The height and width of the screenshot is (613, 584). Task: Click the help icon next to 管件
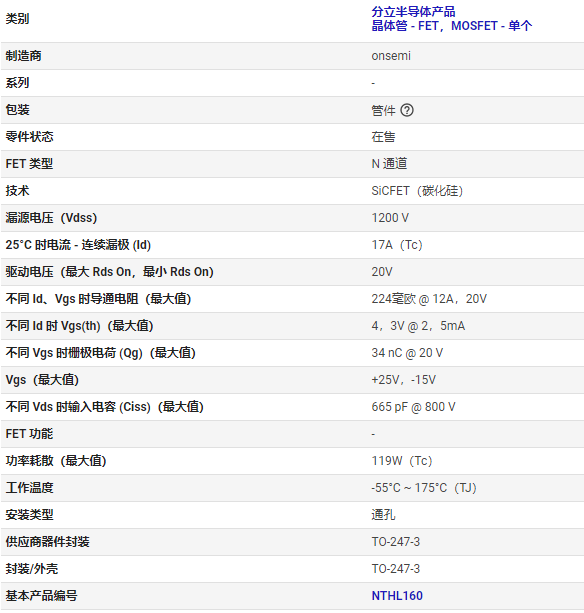coord(407,110)
